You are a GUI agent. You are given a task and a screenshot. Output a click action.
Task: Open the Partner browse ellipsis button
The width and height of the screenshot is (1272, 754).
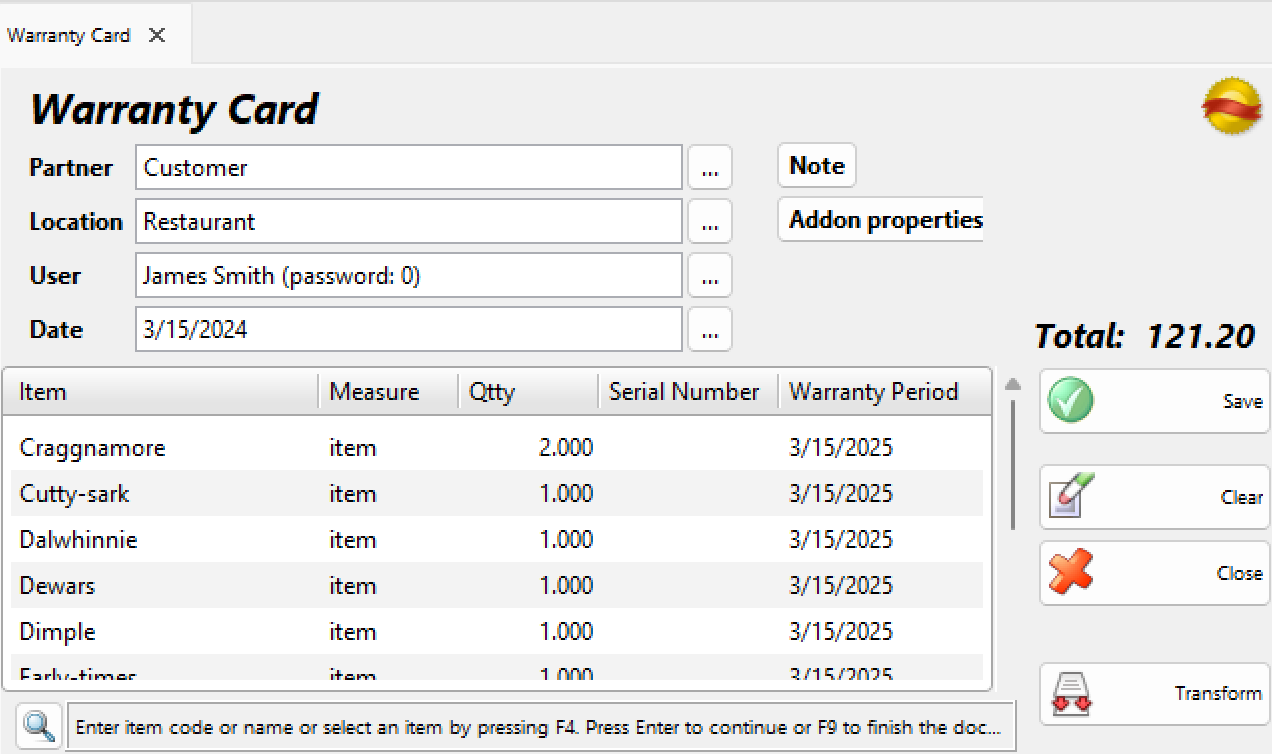tap(710, 168)
